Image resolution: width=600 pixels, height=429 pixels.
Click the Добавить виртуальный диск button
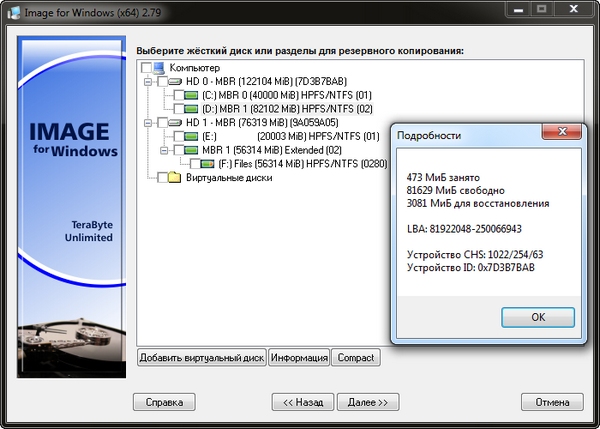point(201,358)
